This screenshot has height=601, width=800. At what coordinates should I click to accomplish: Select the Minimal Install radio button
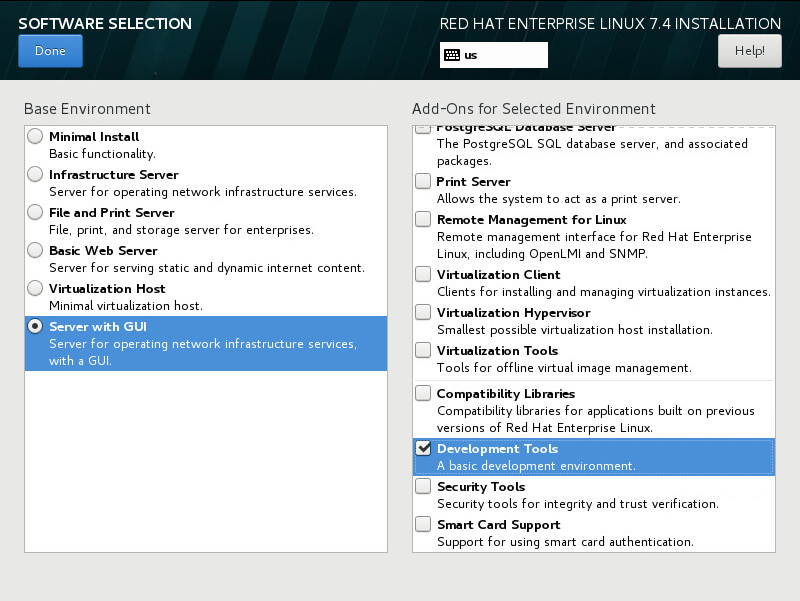pos(35,136)
